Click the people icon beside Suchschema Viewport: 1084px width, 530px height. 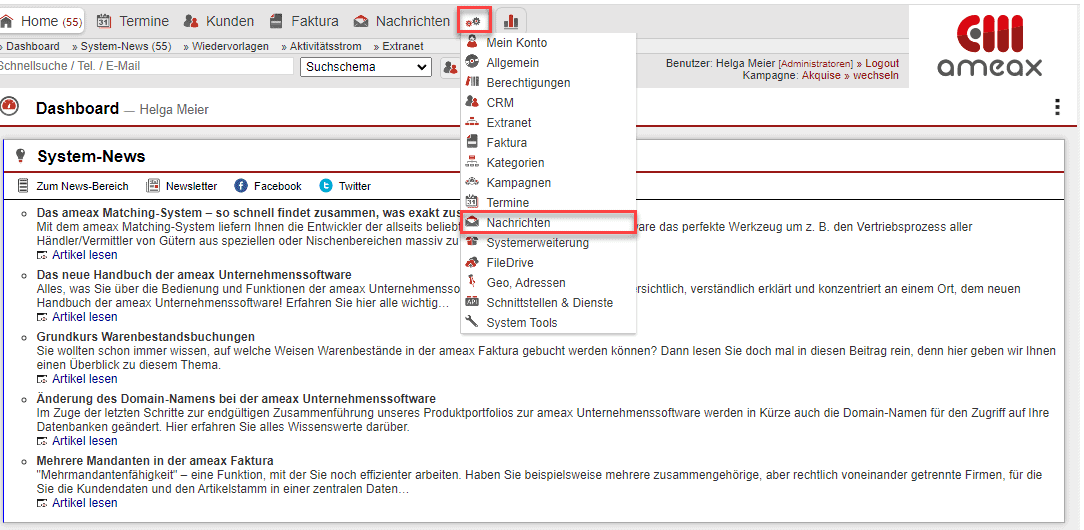click(x=449, y=67)
